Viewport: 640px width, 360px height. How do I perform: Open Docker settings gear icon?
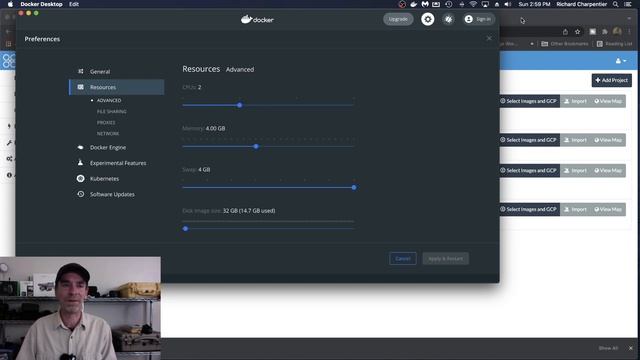click(x=427, y=19)
